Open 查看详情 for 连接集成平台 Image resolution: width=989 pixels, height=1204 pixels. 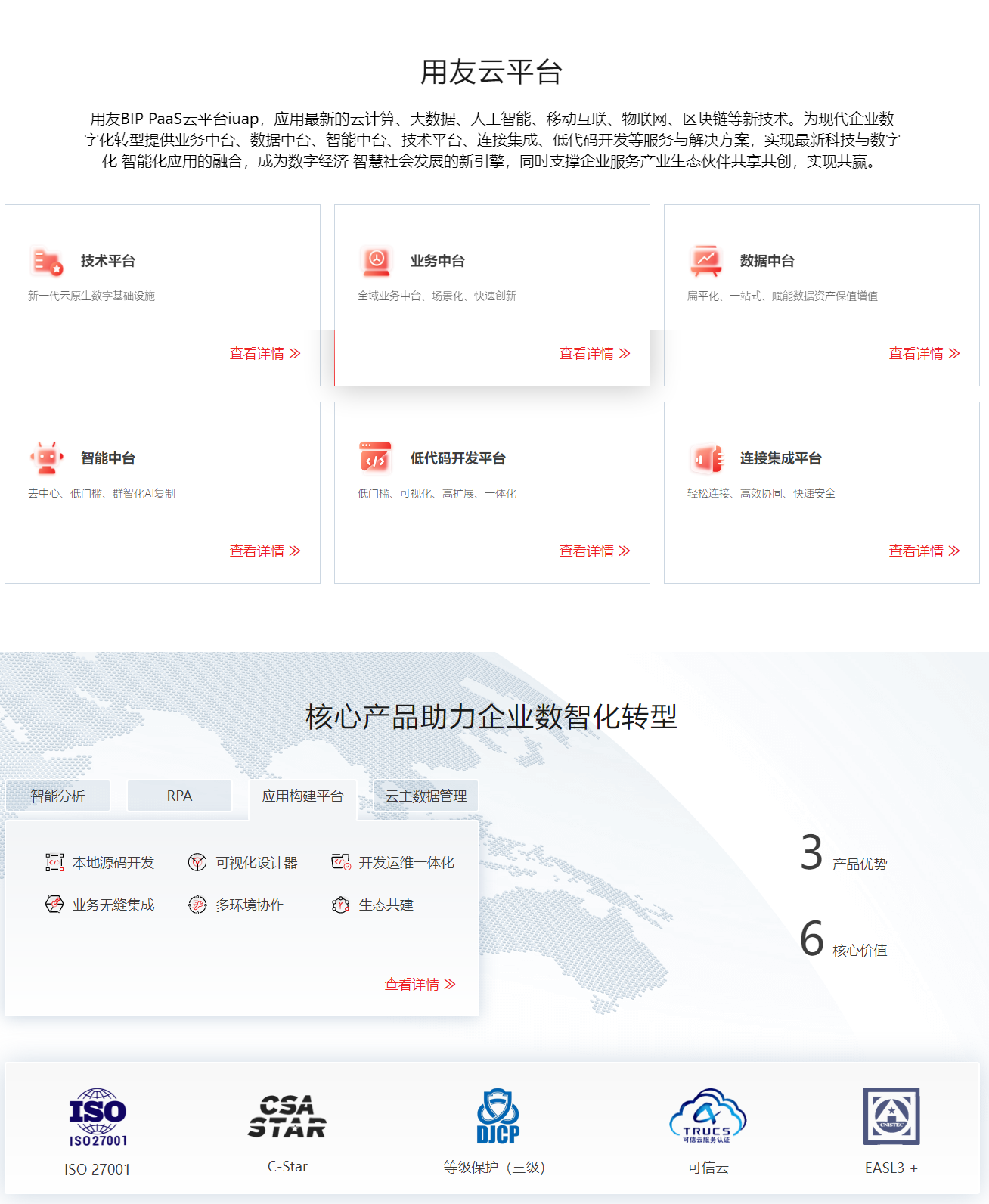coord(925,551)
